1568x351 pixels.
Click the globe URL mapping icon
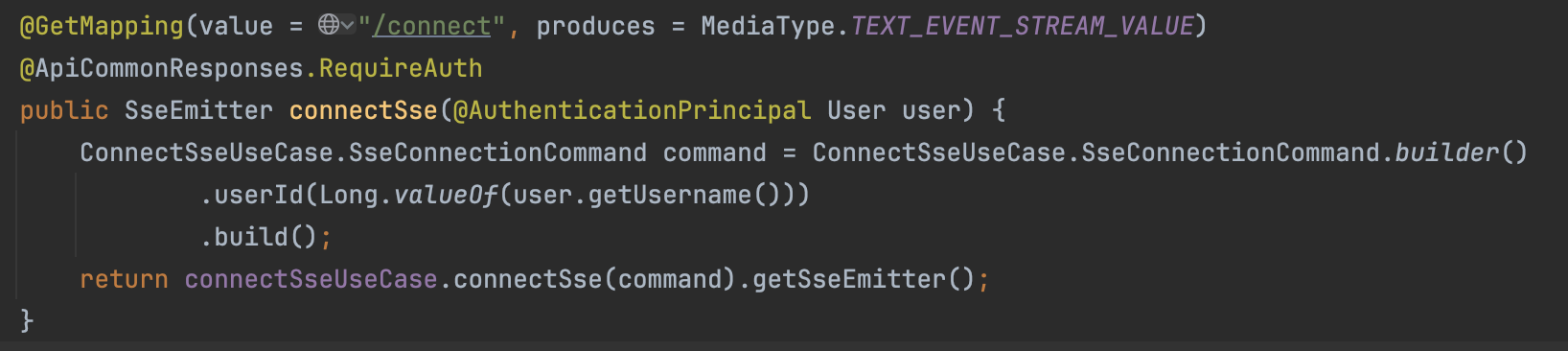tap(329, 25)
